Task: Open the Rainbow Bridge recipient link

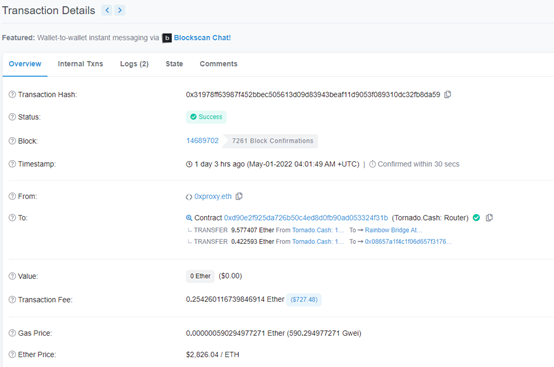Action: (393, 230)
